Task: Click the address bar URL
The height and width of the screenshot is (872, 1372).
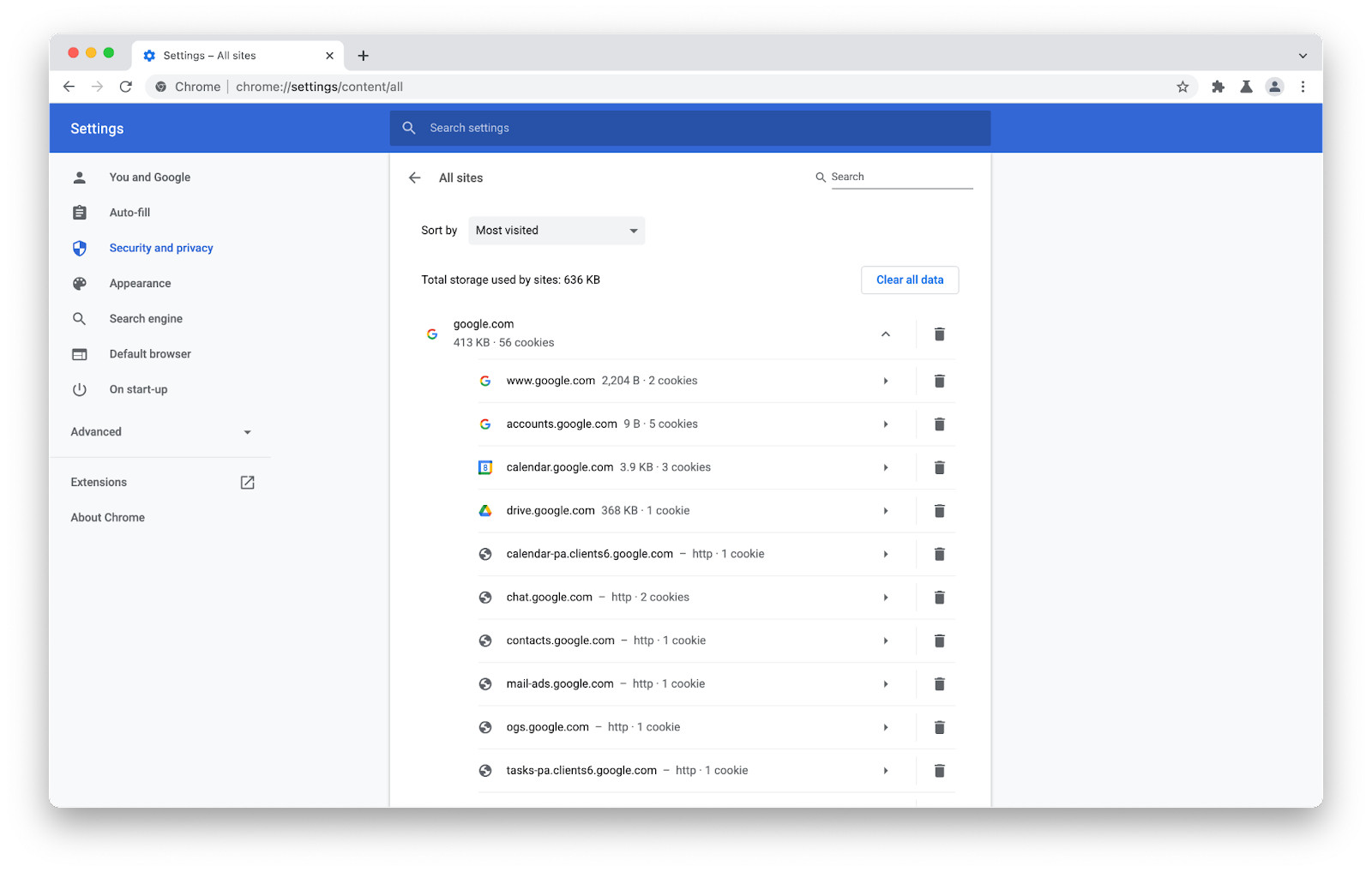Action: tap(319, 87)
